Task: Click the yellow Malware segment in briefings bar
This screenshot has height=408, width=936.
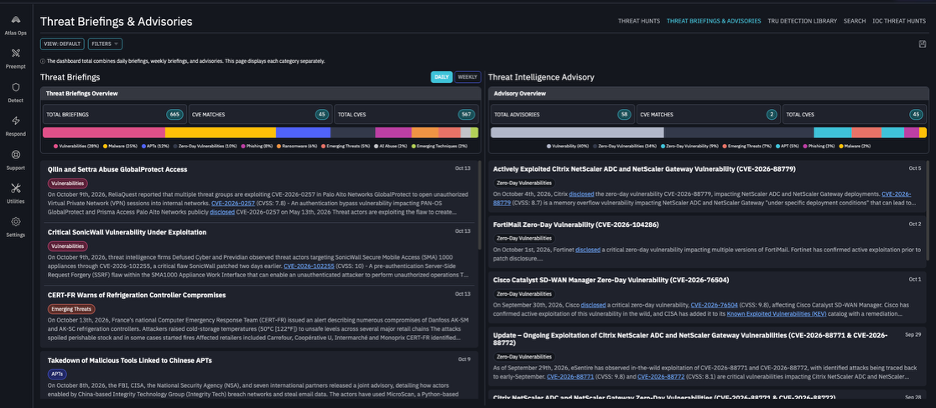Action: [220, 133]
